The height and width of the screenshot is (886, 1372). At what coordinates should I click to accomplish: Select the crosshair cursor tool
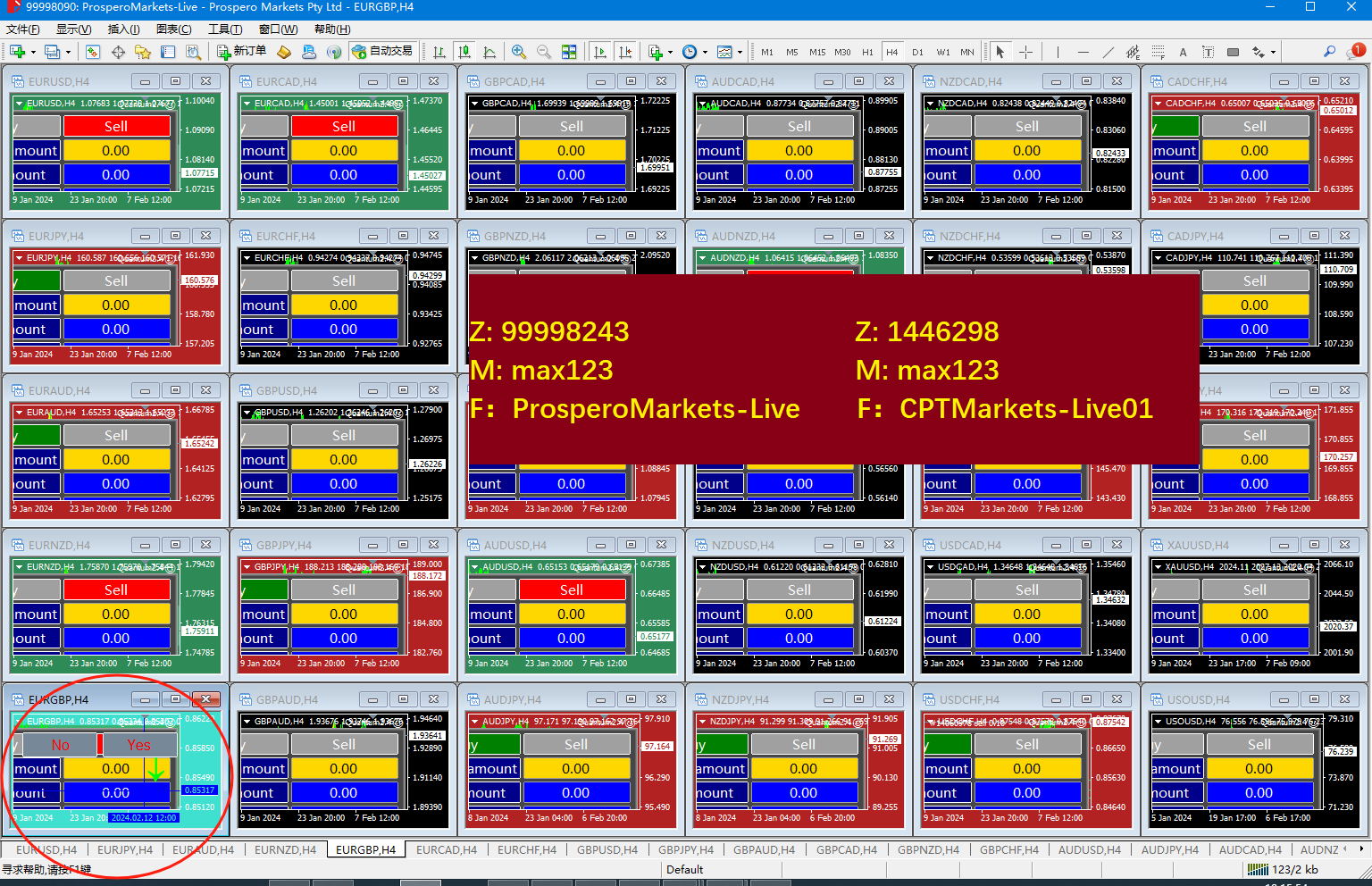point(1025,52)
